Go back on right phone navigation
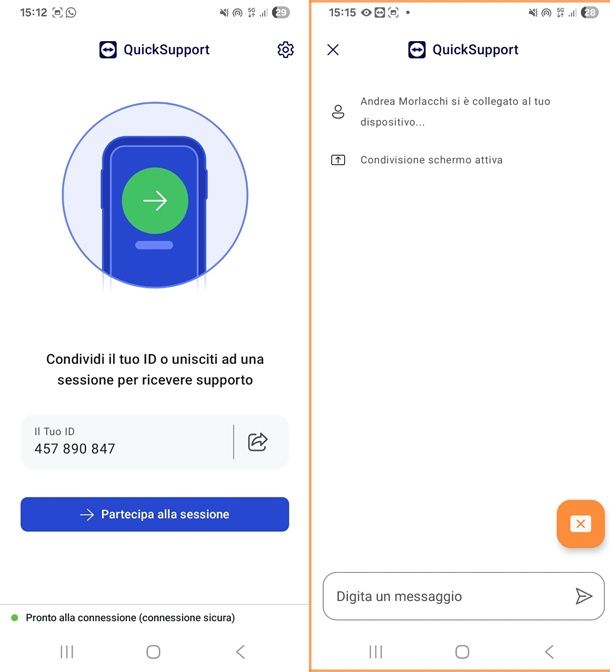Image resolution: width=610 pixels, height=672 pixels. click(x=549, y=652)
